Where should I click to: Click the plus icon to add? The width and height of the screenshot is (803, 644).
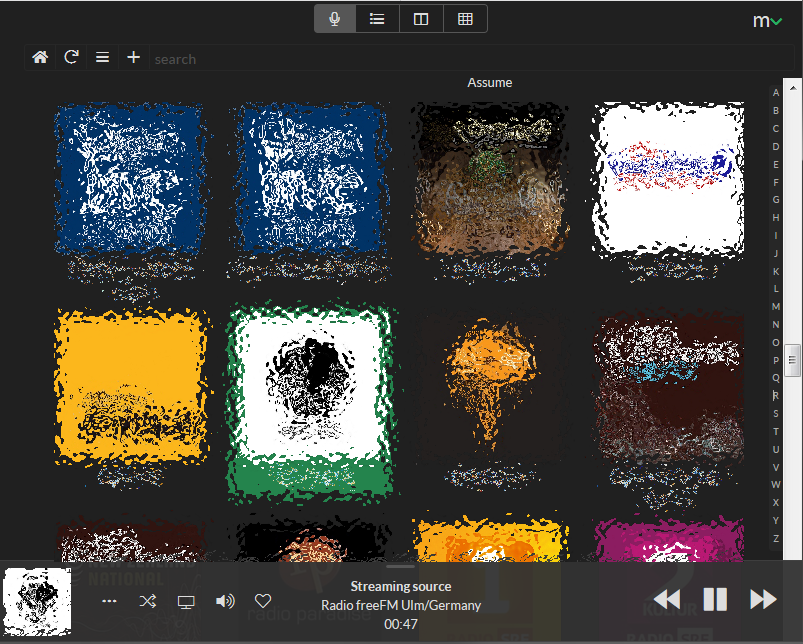(133, 58)
